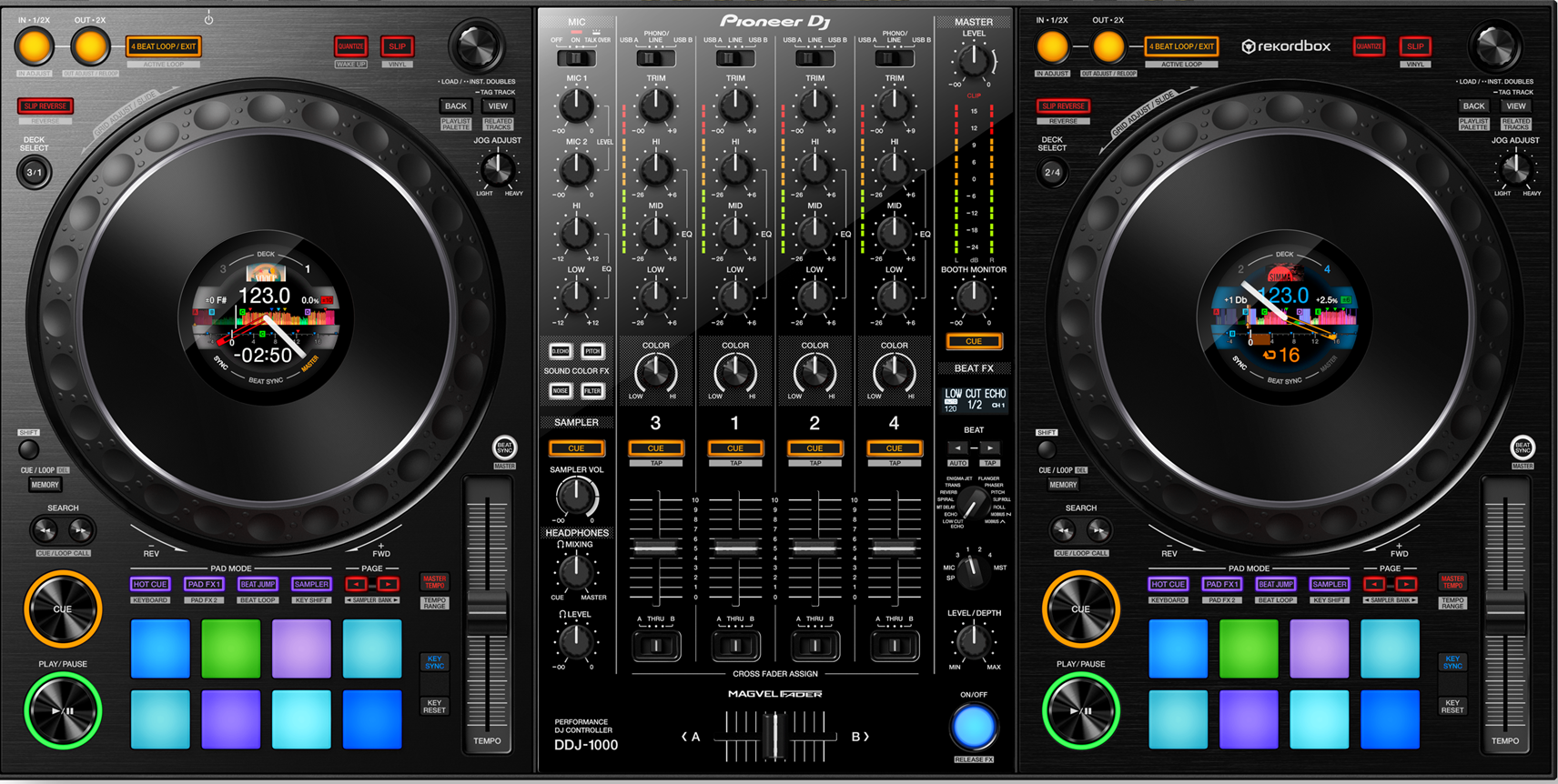The width and height of the screenshot is (1558, 784).
Task: Increase Beat FX beat with right arrow
Action: [x=990, y=447]
